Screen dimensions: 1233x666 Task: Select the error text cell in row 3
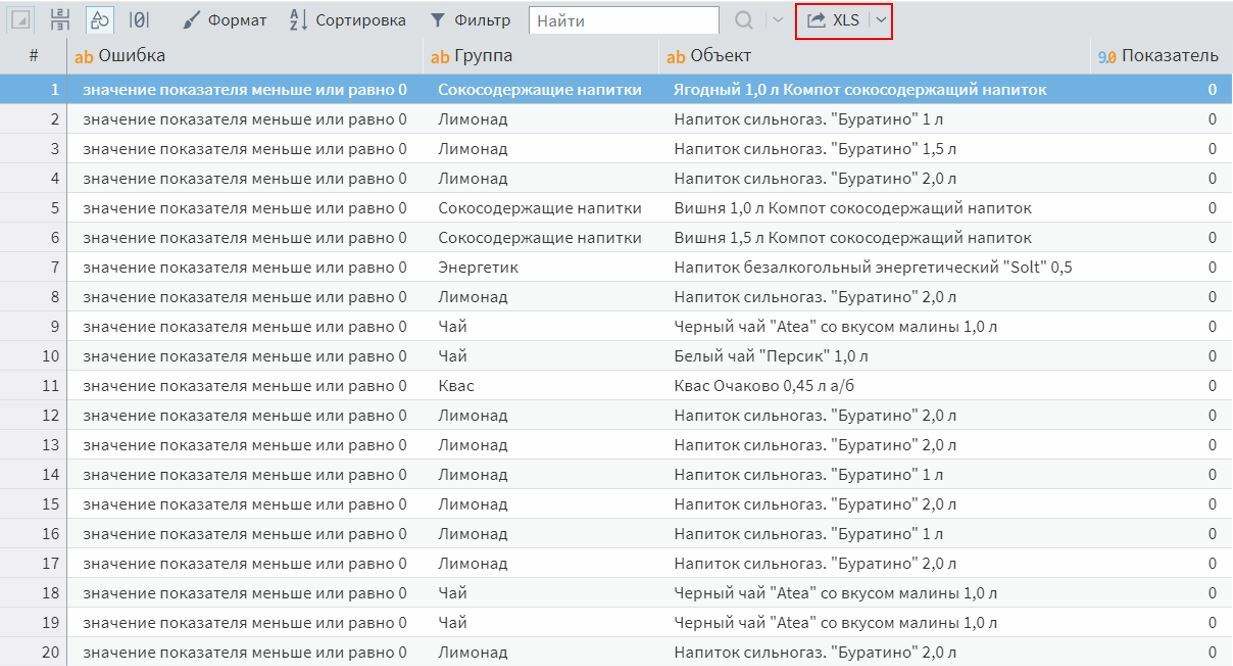click(x=245, y=149)
